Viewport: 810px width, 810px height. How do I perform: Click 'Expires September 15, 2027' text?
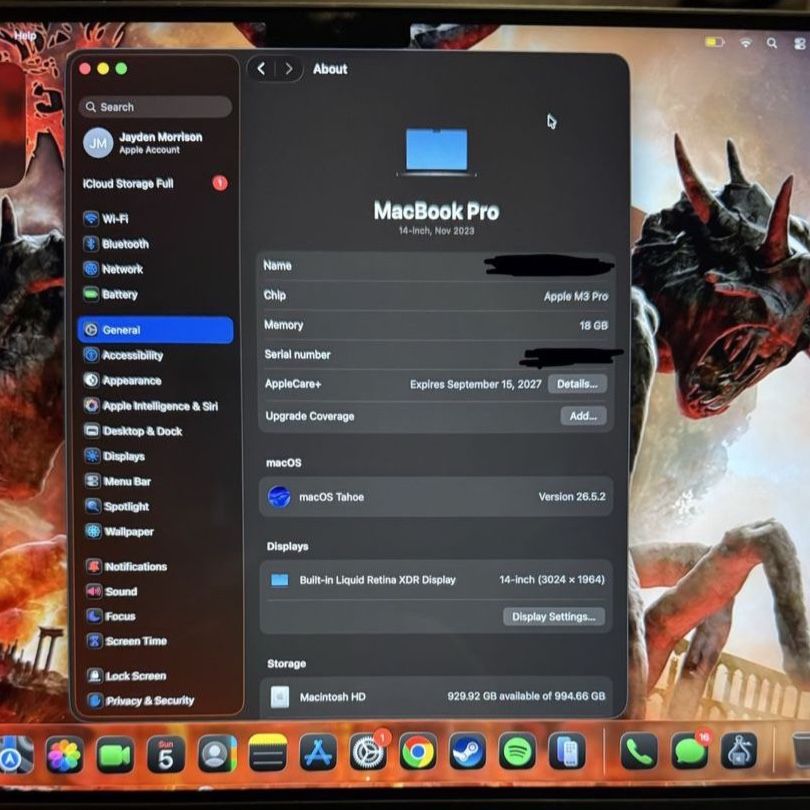[x=476, y=384]
